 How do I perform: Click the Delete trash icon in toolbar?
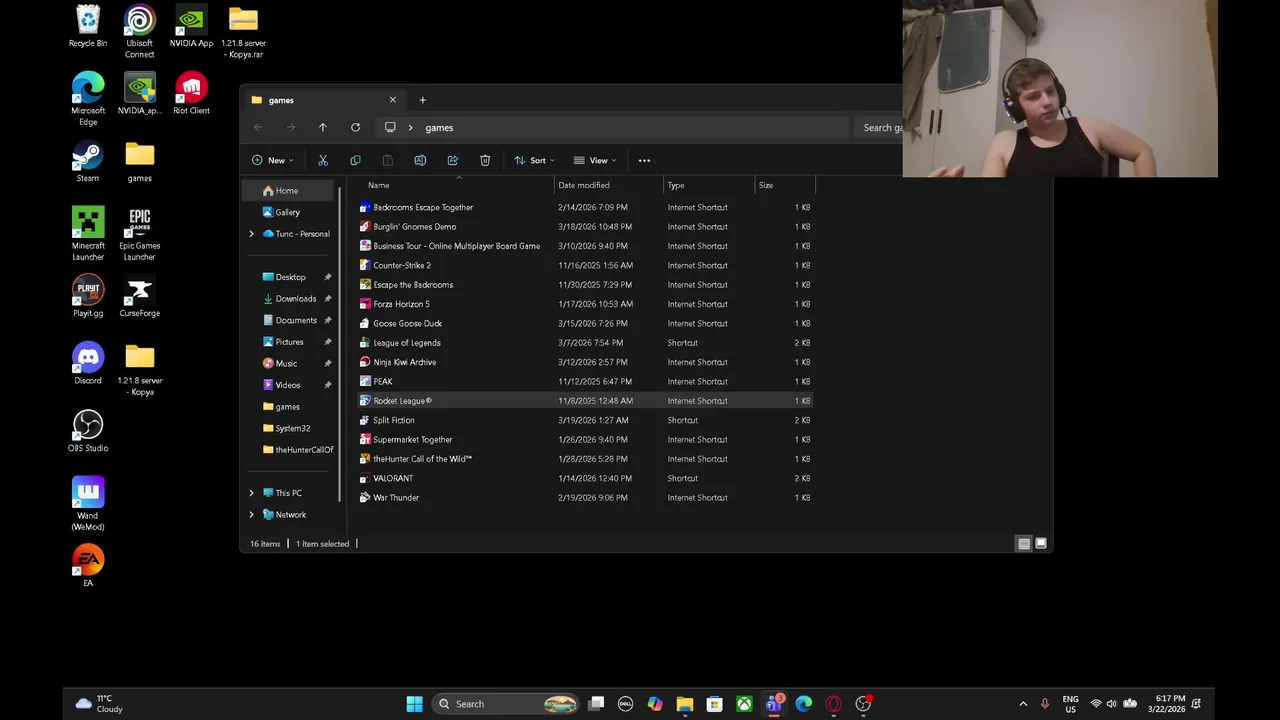click(485, 160)
